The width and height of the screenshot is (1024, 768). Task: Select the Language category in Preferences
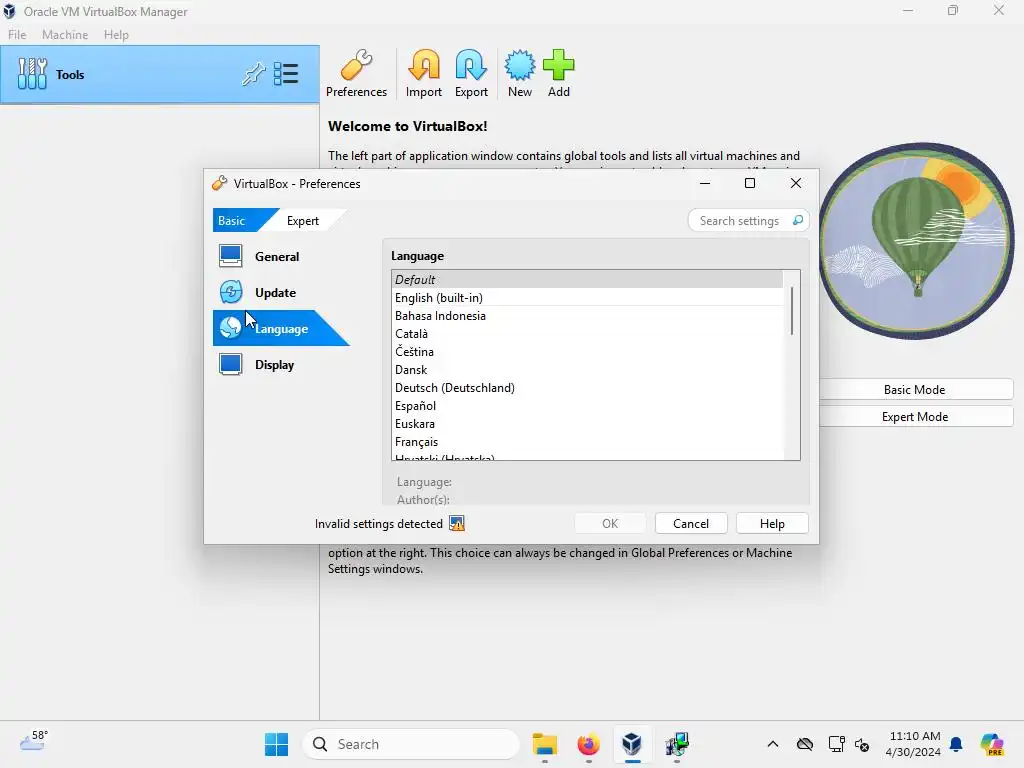(281, 328)
